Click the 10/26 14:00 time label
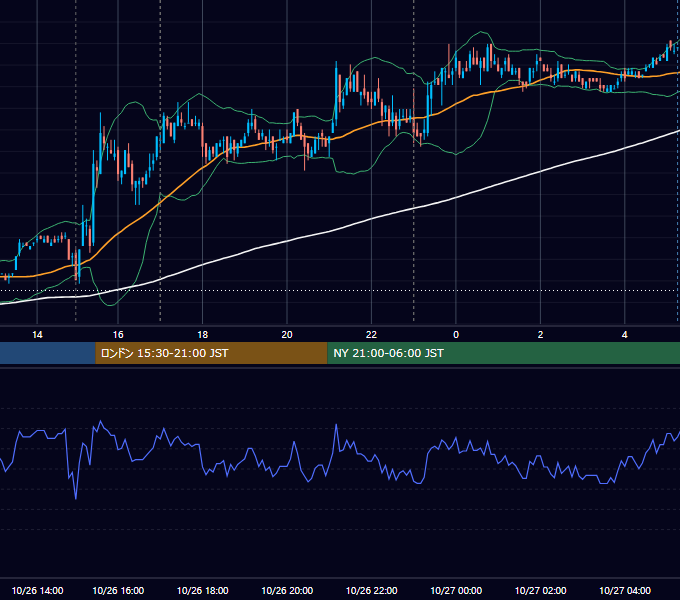The width and height of the screenshot is (680, 600). [x=37, y=590]
